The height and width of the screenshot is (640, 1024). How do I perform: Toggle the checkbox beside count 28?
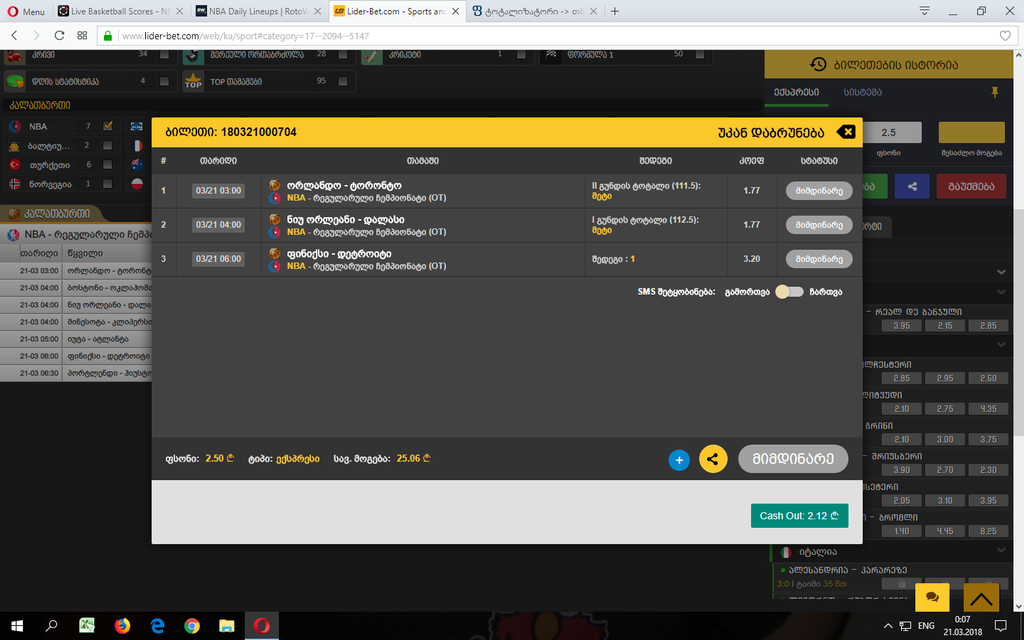point(342,55)
